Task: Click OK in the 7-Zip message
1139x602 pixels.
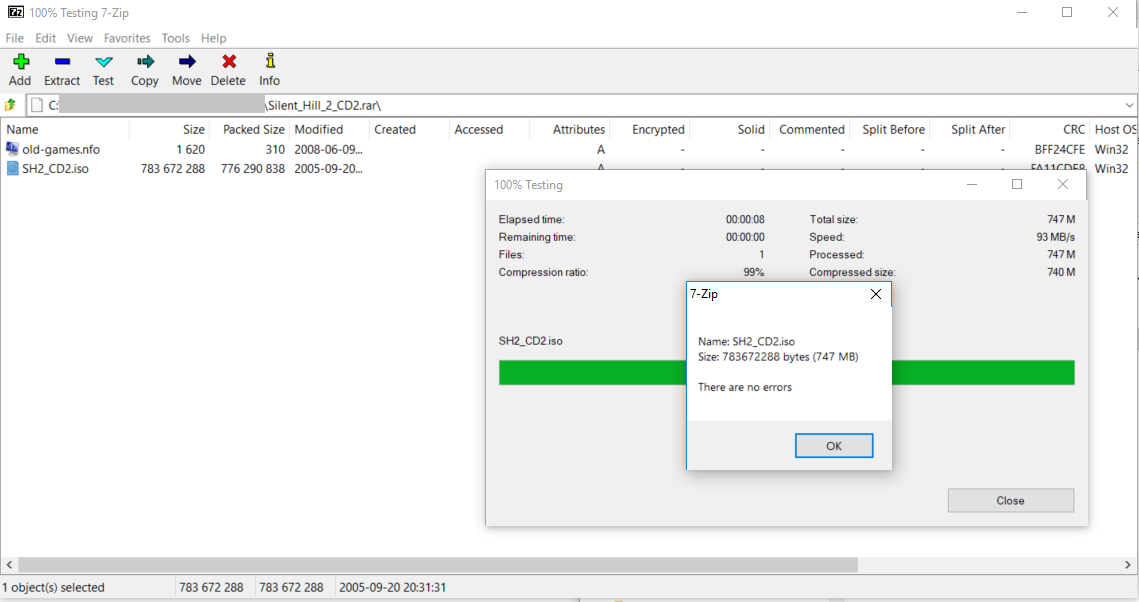Action: (834, 446)
